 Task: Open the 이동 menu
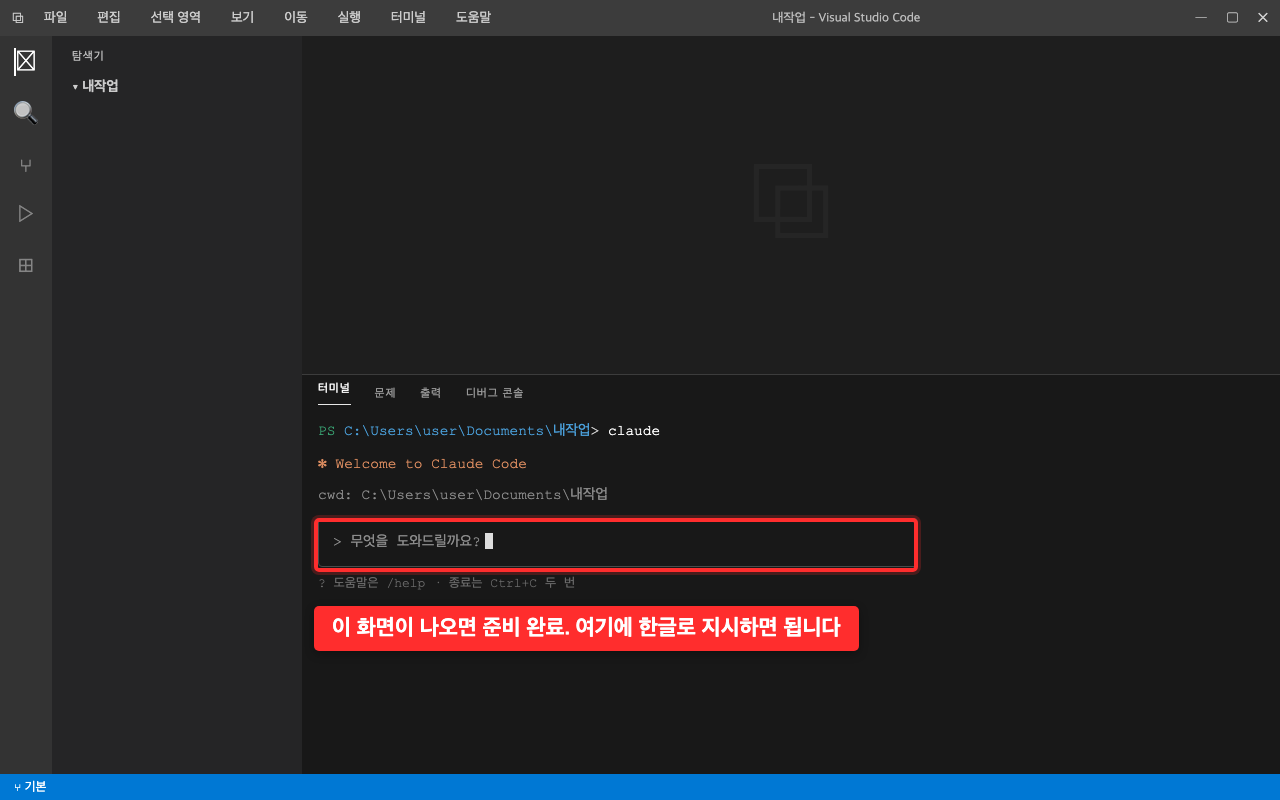pyautogui.click(x=295, y=17)
